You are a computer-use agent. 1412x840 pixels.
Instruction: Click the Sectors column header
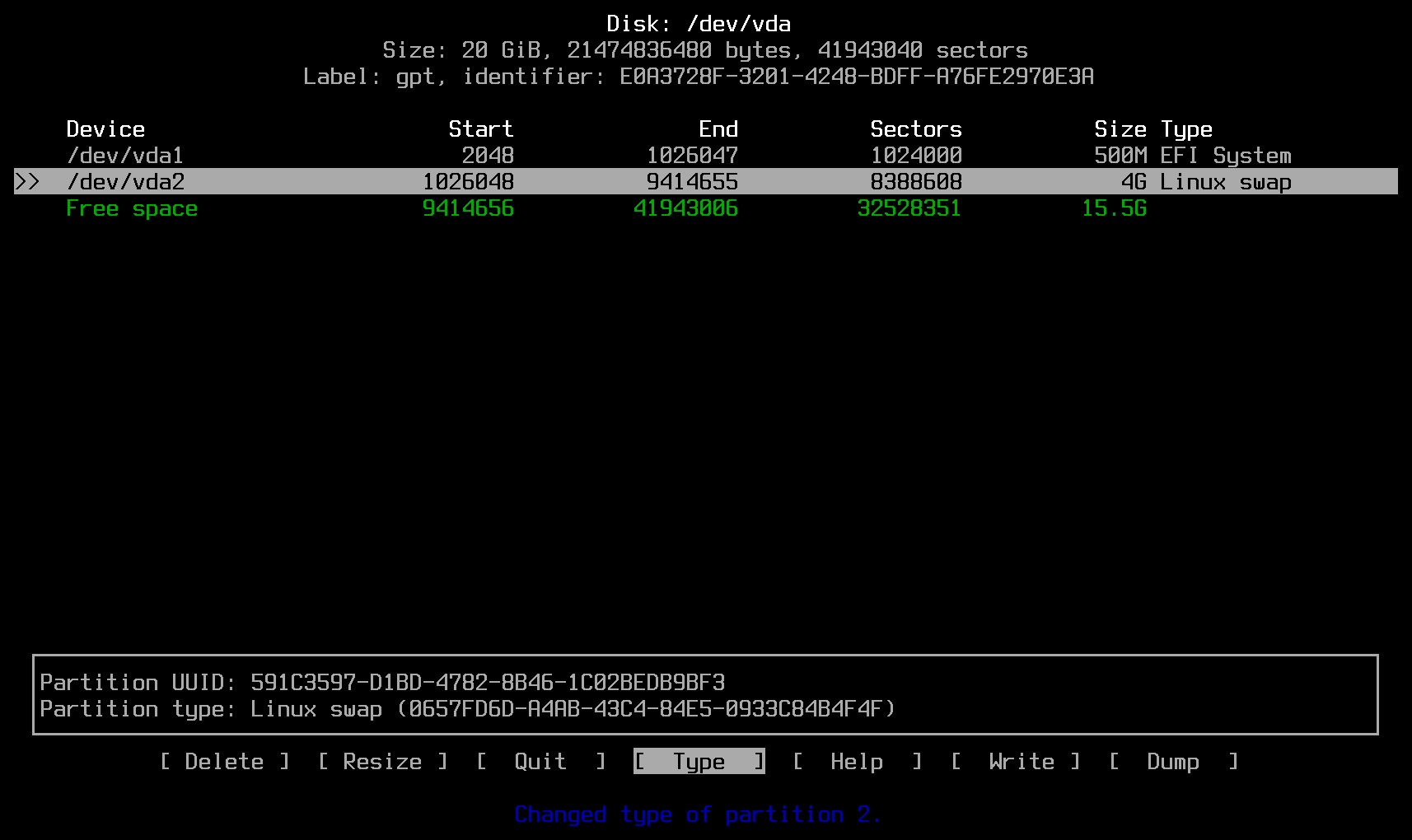(x=916, y=129)
